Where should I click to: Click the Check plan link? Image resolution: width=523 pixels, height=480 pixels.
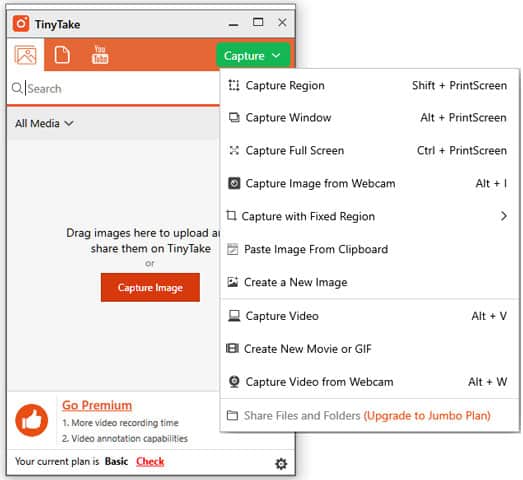click(x=150, y=461)
